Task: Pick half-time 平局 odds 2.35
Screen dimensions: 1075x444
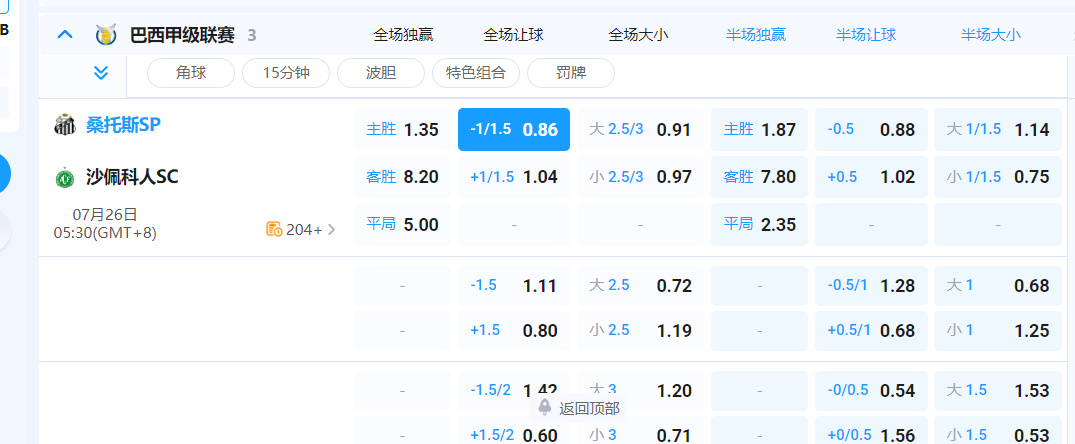Action: 760,224
